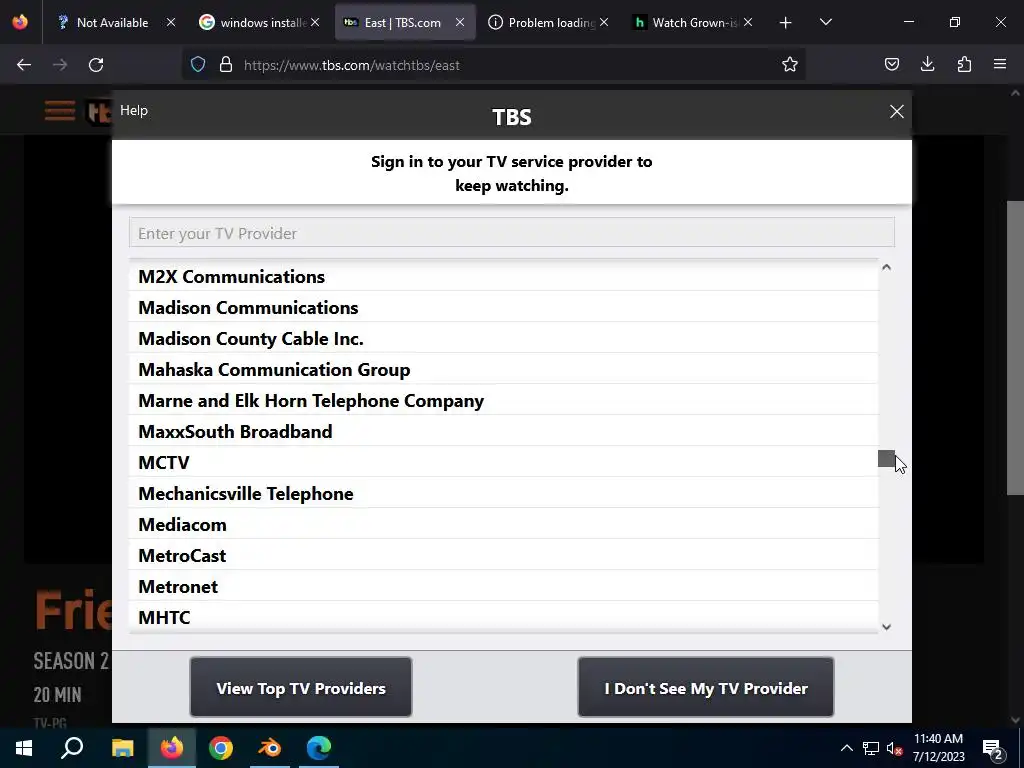Image resolution: width=1024 pixels, height=768 pixels.
Task: Open Firefox extensions menu
Action: [x=964, y=65]
